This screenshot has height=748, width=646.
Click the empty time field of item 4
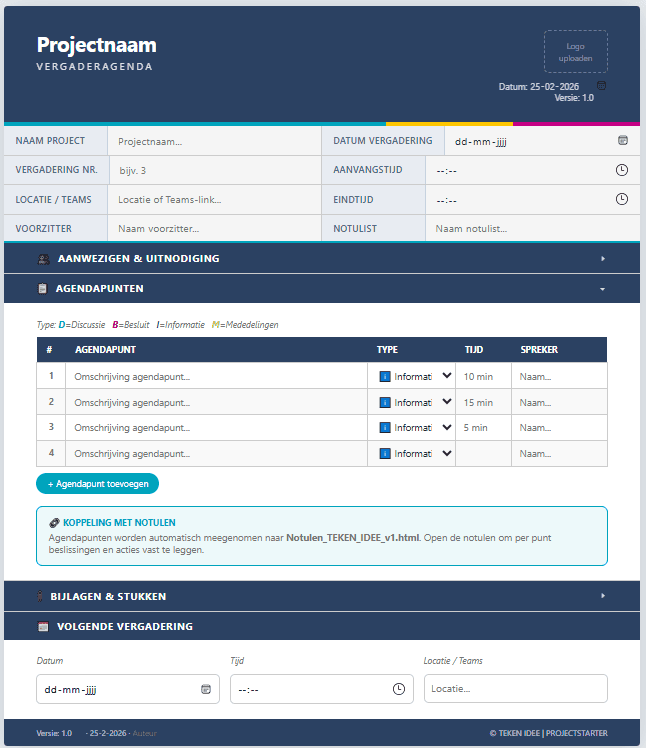click(x=483, y=453)
